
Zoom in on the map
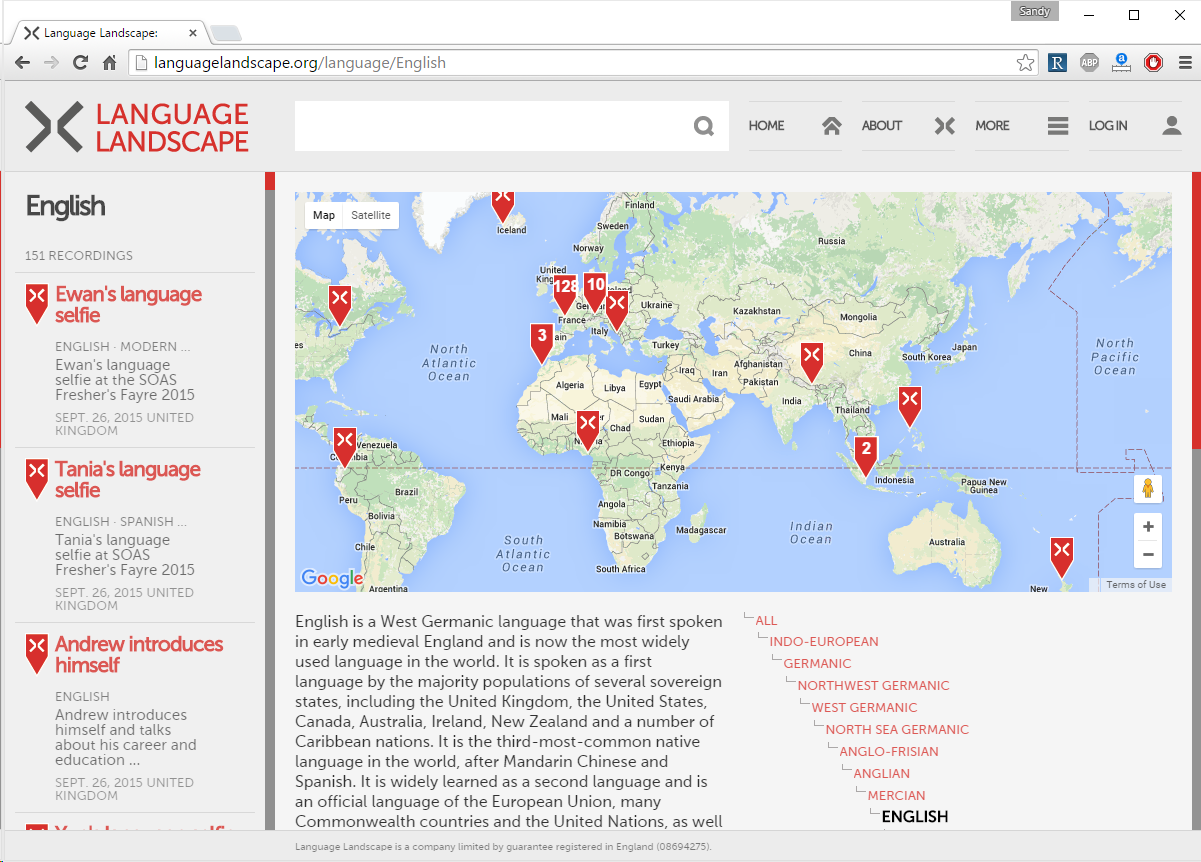click(x=1148, y=527)
